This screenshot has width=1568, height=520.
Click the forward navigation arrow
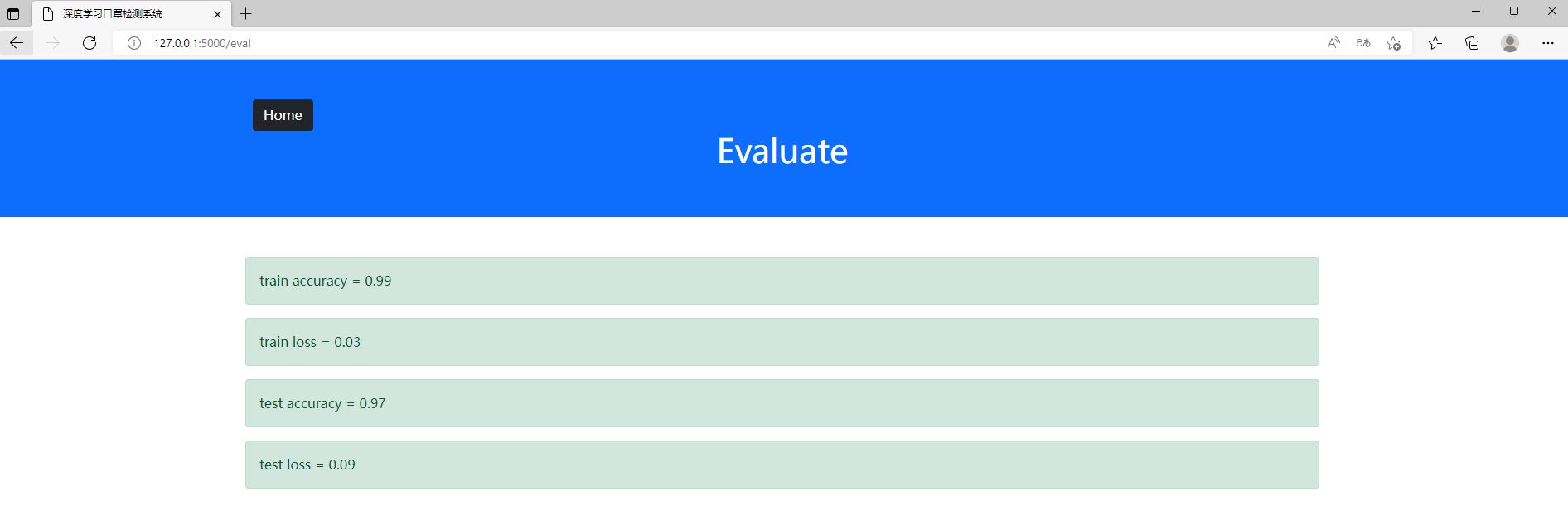(x=53, y=43)
